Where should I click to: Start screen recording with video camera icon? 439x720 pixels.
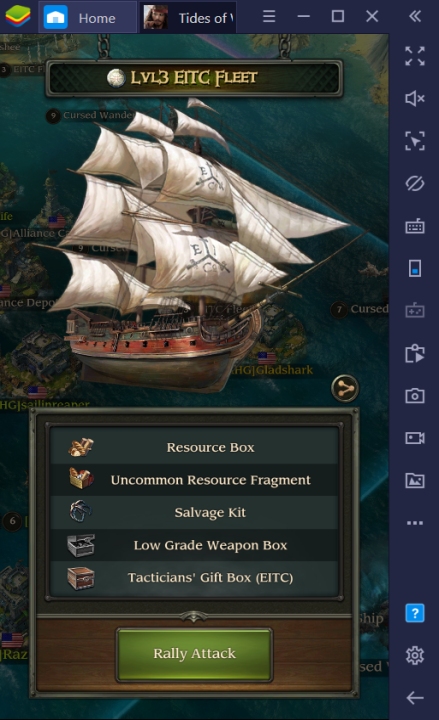(x=415, y=438)
